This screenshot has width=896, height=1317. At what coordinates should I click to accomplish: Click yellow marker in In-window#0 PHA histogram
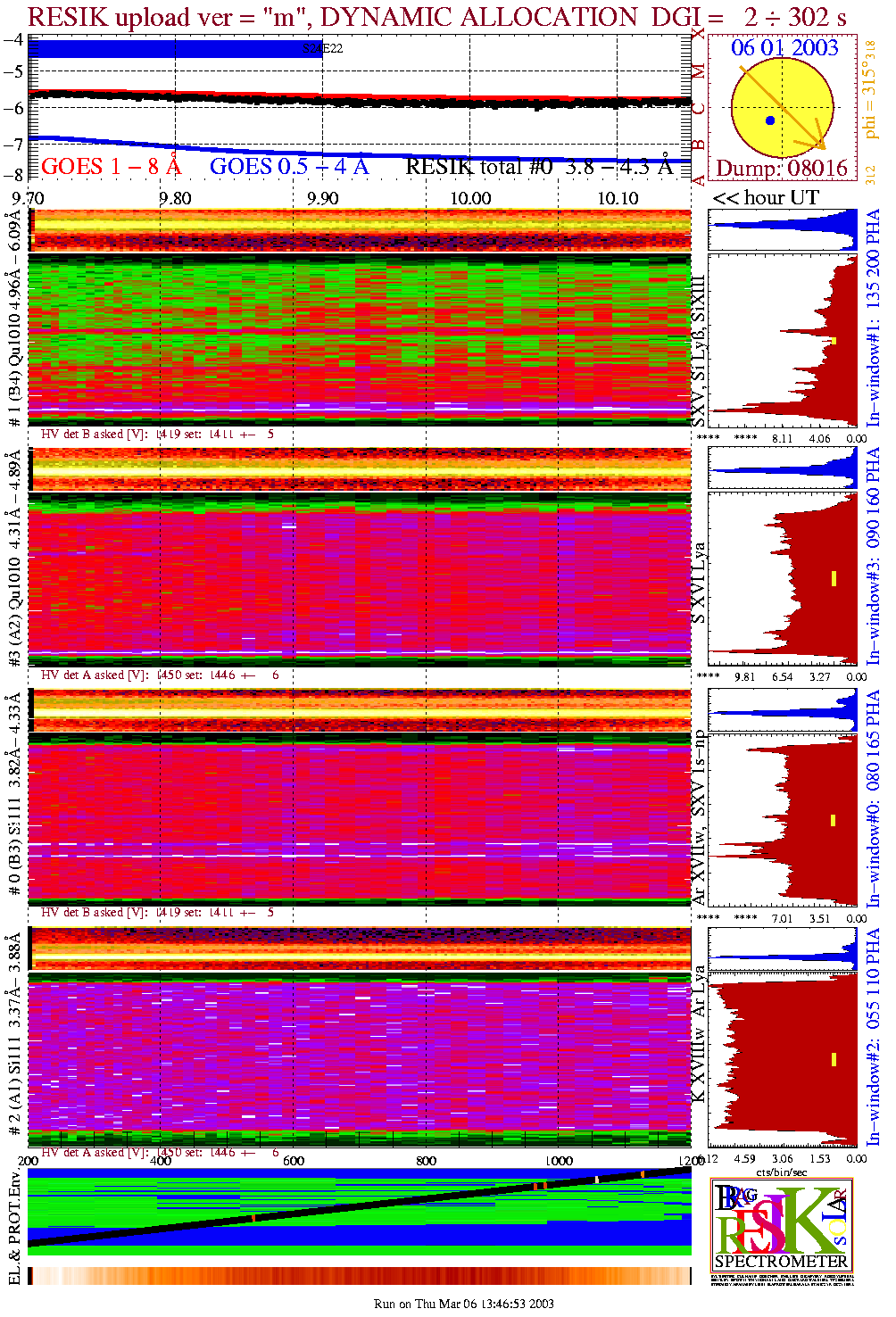pos(834,820)
